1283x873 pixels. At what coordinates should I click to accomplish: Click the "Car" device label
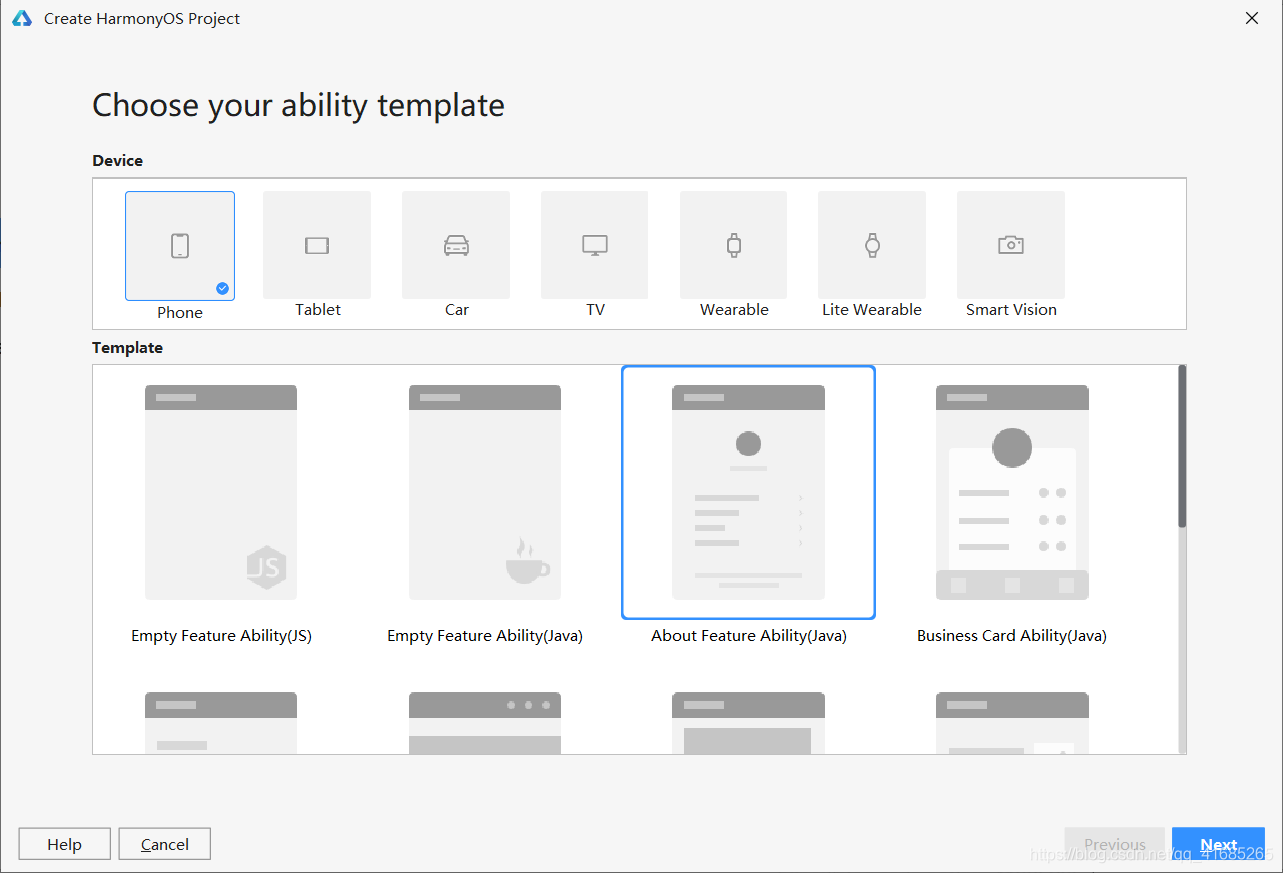point(457,310)
